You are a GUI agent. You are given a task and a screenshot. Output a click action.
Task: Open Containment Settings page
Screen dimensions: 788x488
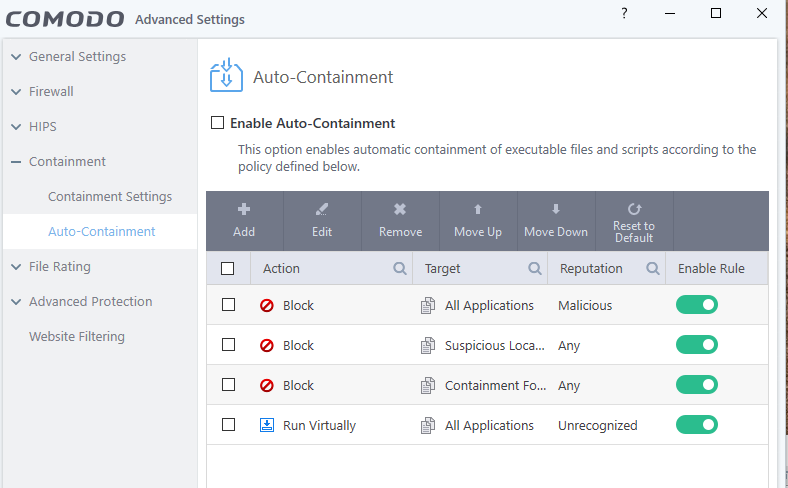tap(110, 197)
